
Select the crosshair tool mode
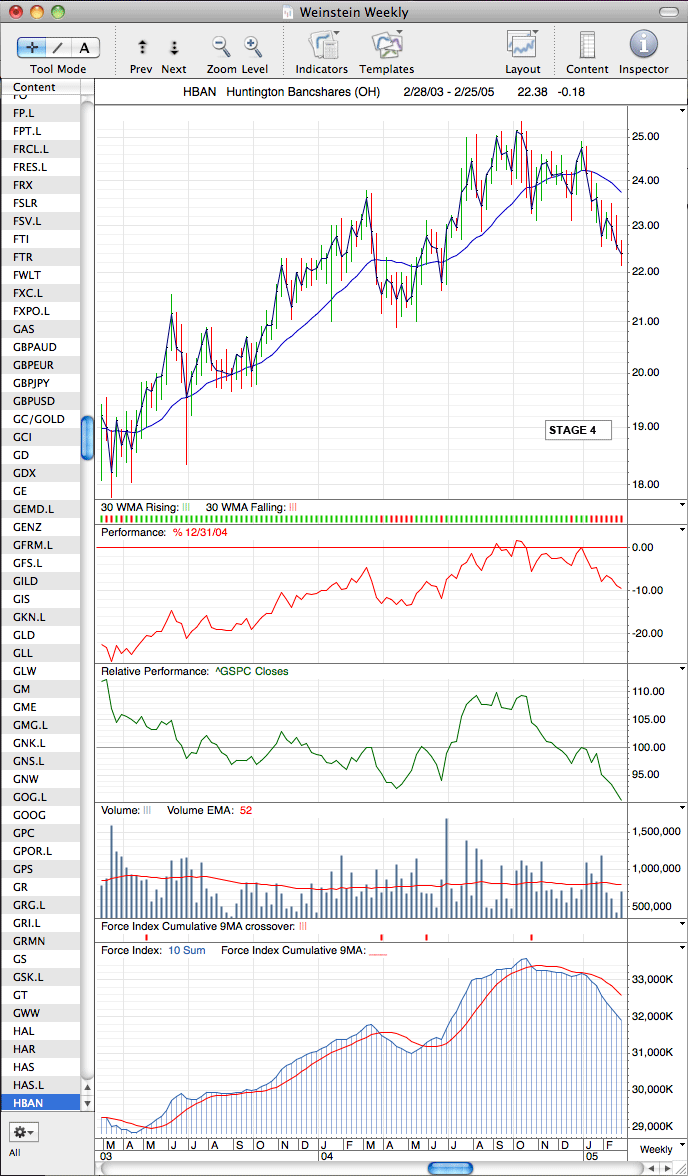pyautogui.click(x=32, y=47)
